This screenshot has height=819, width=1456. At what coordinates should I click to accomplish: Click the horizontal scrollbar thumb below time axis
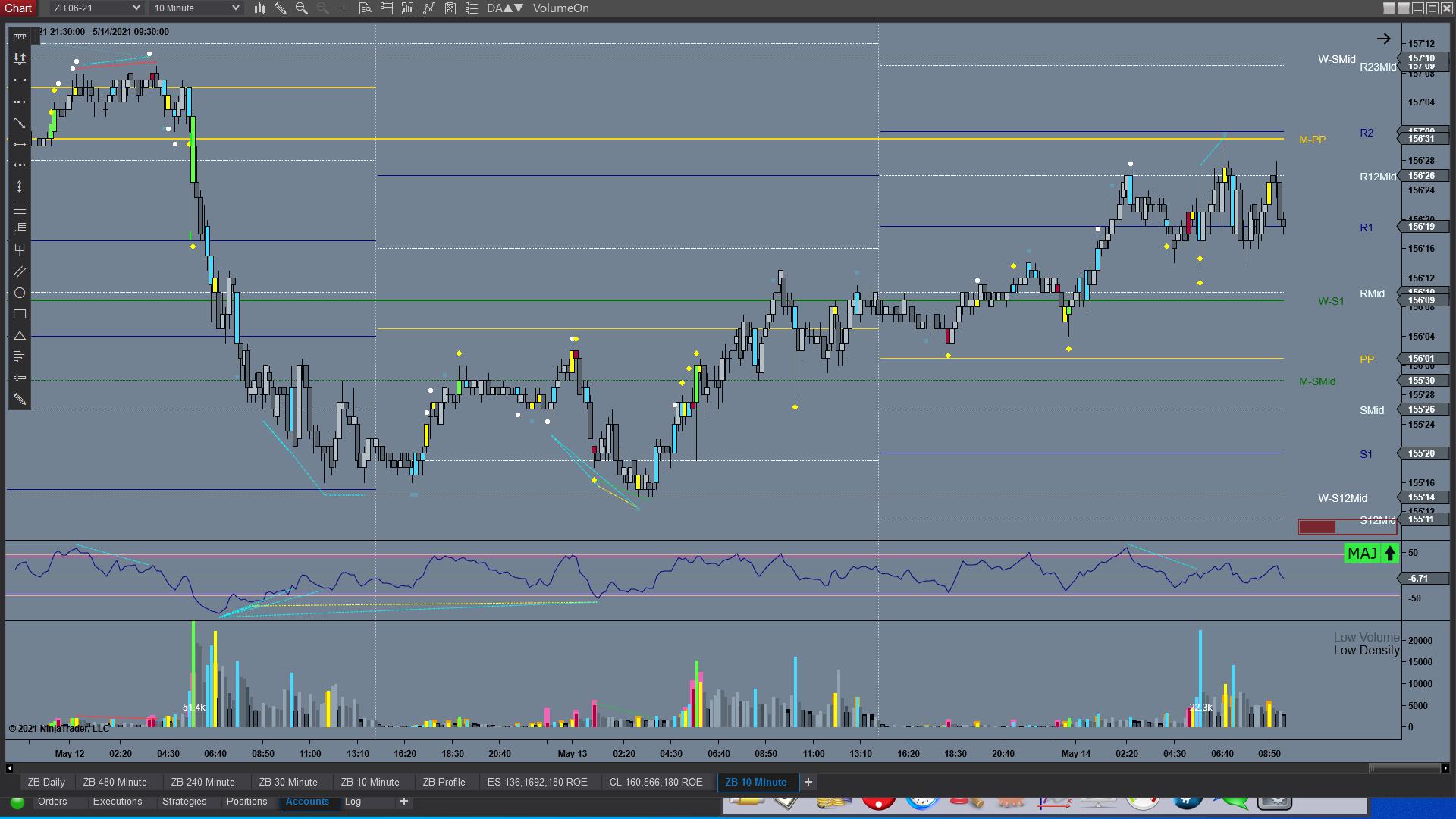coord(1404,768)
